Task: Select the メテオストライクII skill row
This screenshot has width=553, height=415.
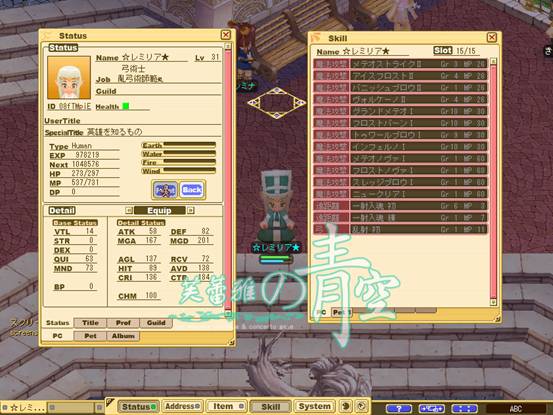Action: (400, 64)
